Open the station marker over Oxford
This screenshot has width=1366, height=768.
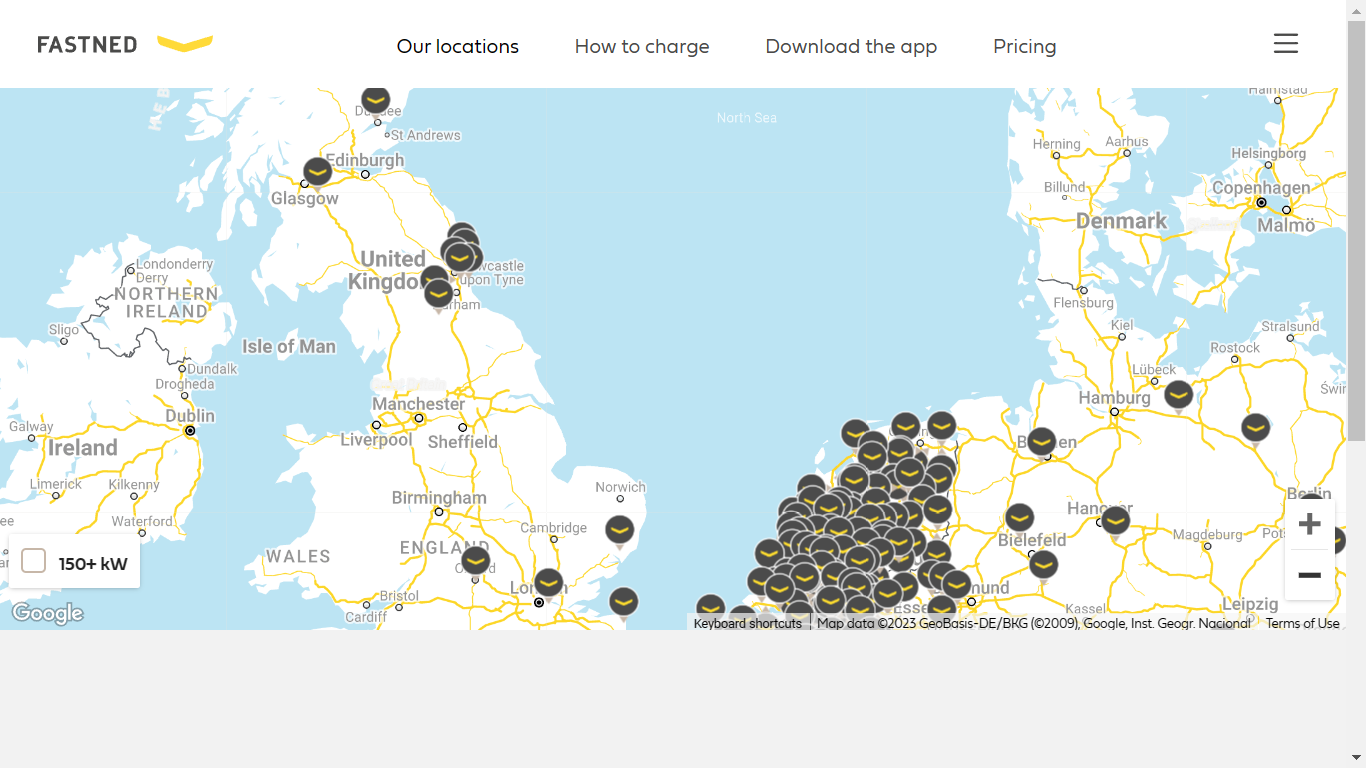[475, 562]
